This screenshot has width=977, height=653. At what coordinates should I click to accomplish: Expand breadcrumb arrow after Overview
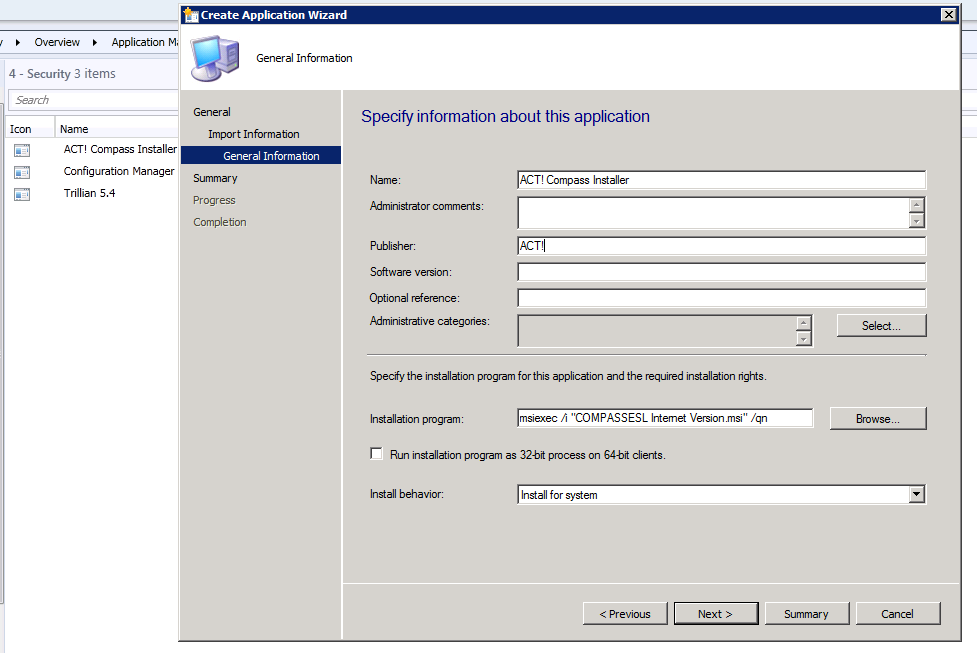[95, 42]
